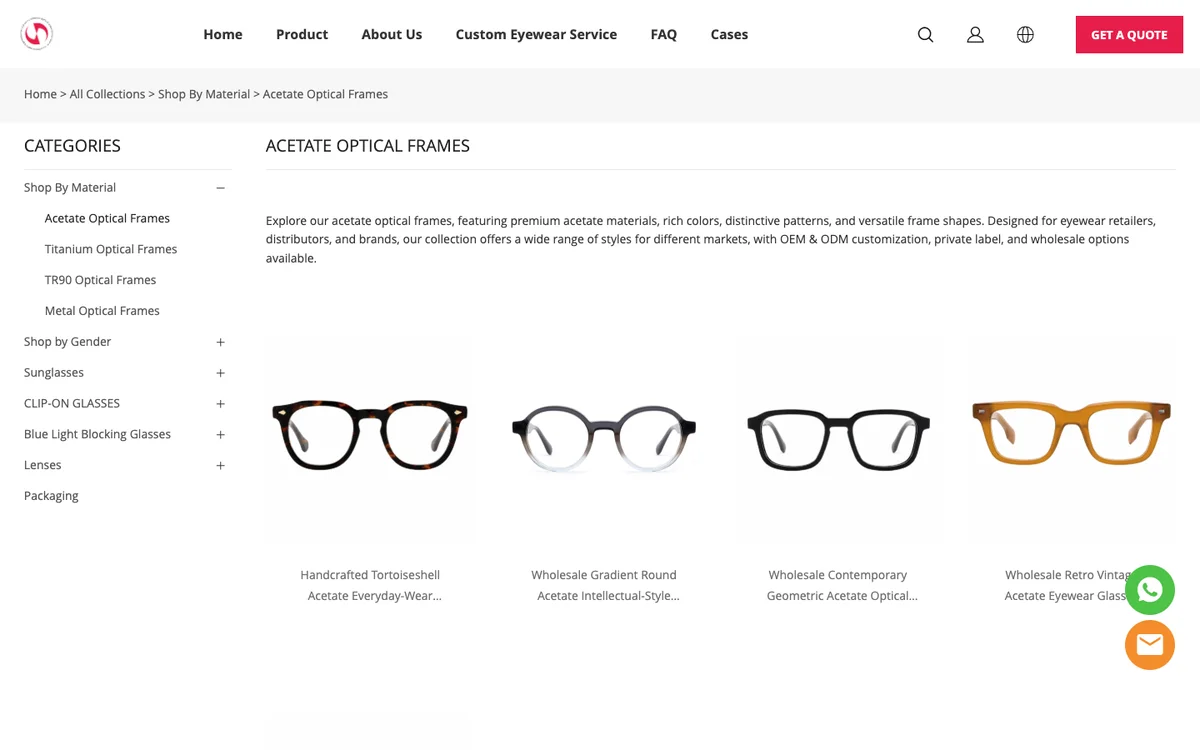This screenshot has width=1200, height=750.
Task: Open the search magnifier icon
Action: (925, 35)
